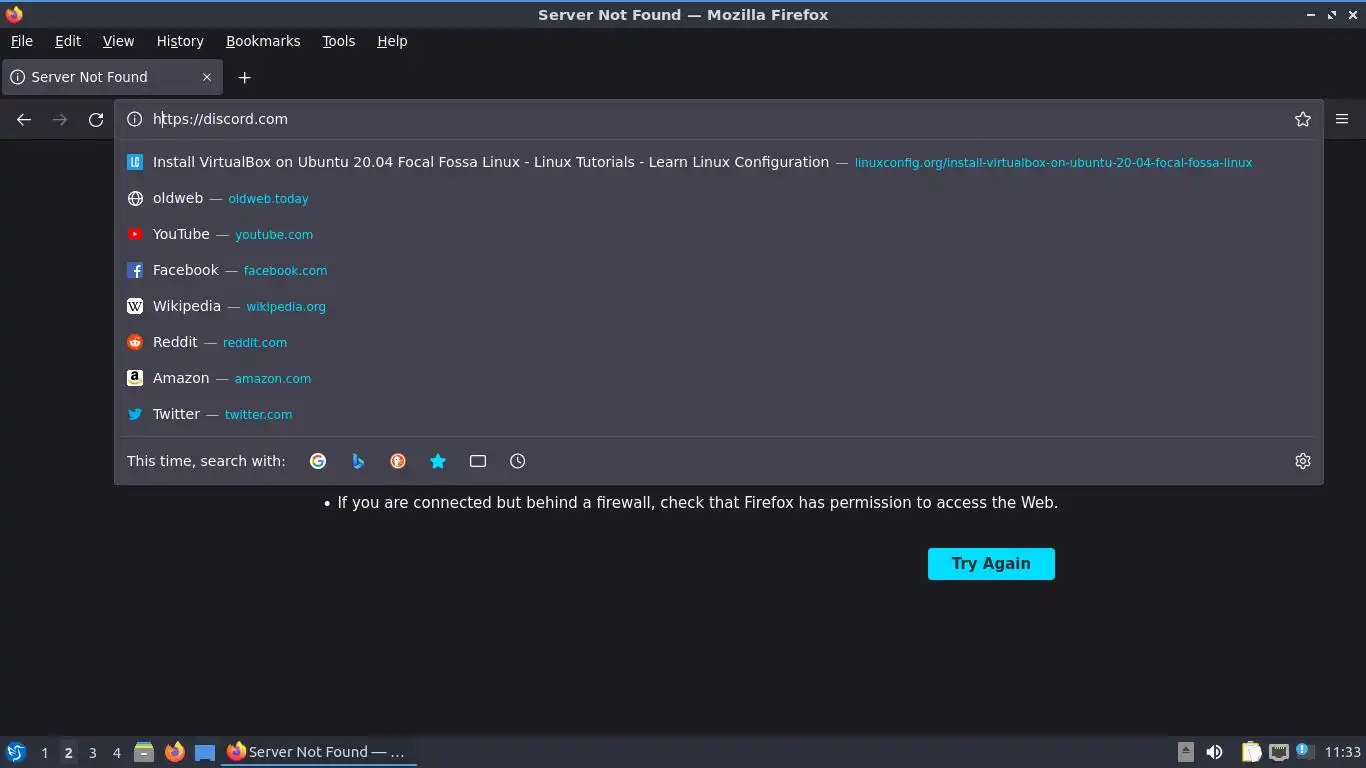
Task: Open the Bookmarks menu
Action: point(263,41)
